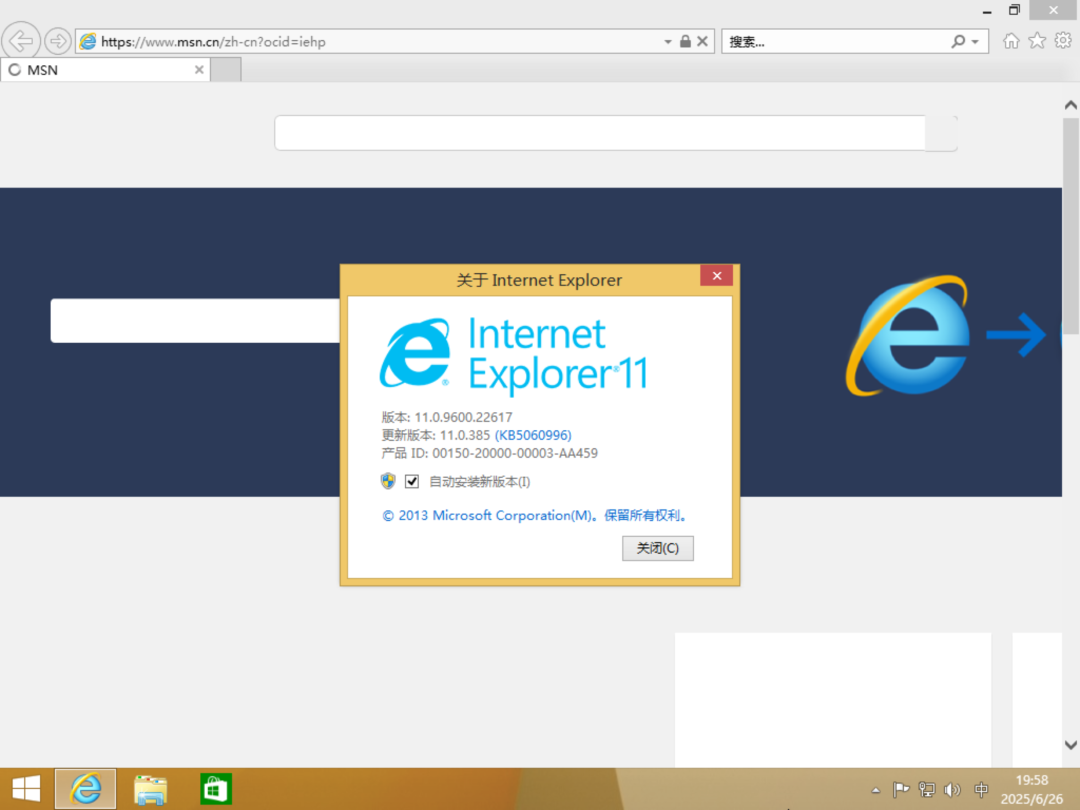Open the Windows Start button

point(26,789)
